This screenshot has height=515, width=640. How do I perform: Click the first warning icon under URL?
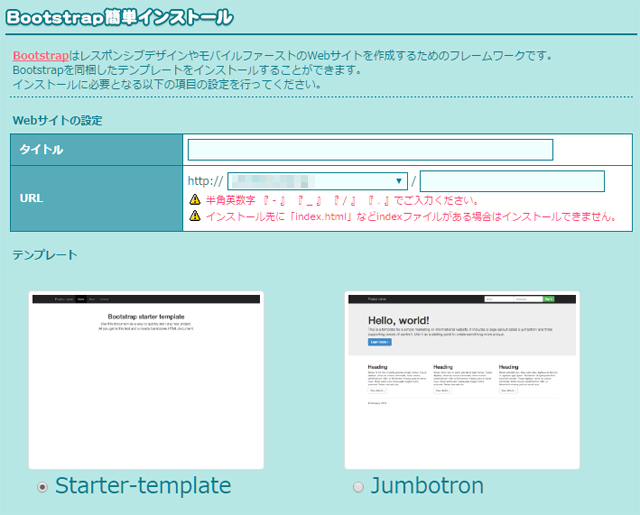[x=195, y=200]
